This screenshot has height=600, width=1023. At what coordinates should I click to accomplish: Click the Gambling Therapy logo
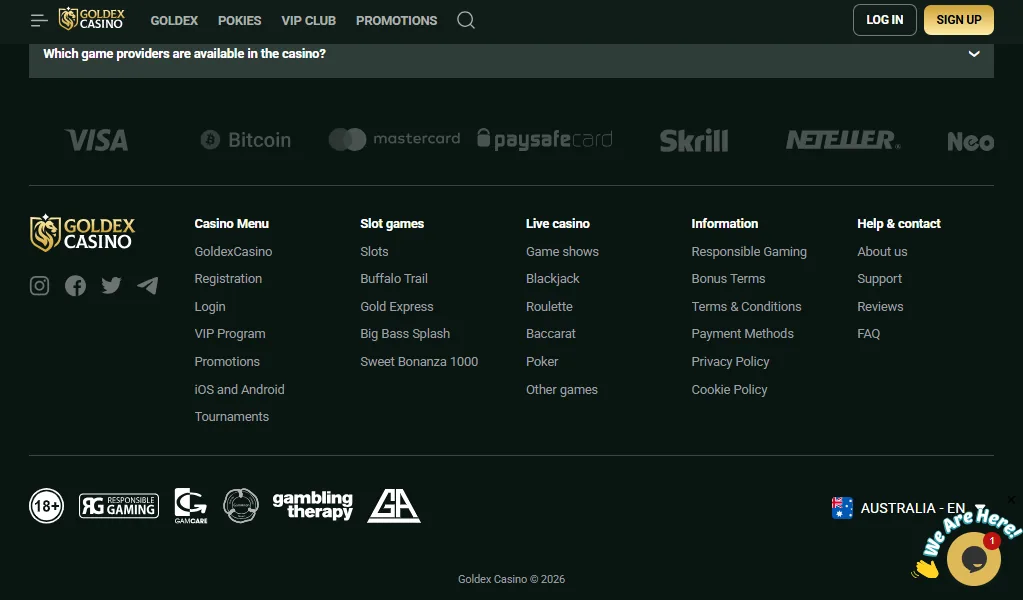point(313,505)
